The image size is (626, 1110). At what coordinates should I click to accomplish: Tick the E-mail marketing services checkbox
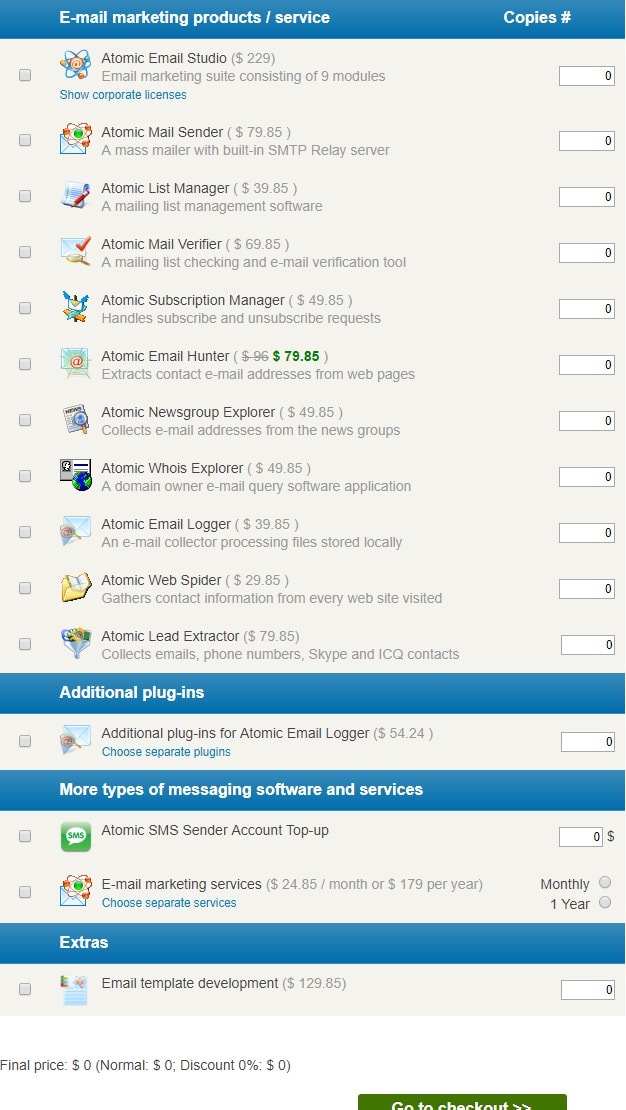click(25, 892)
